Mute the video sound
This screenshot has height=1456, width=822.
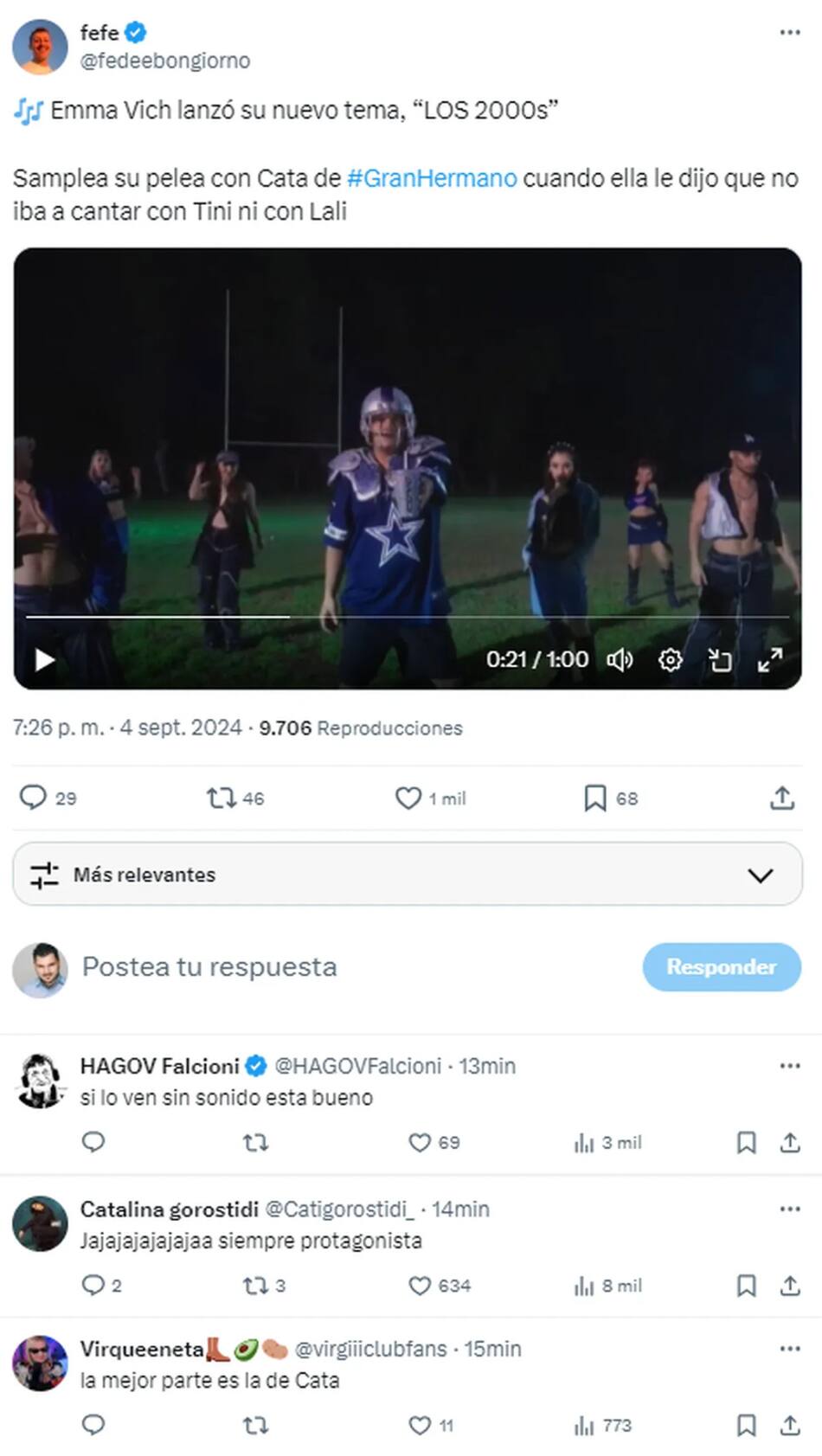pyautogui.click(x=620, y=661)
